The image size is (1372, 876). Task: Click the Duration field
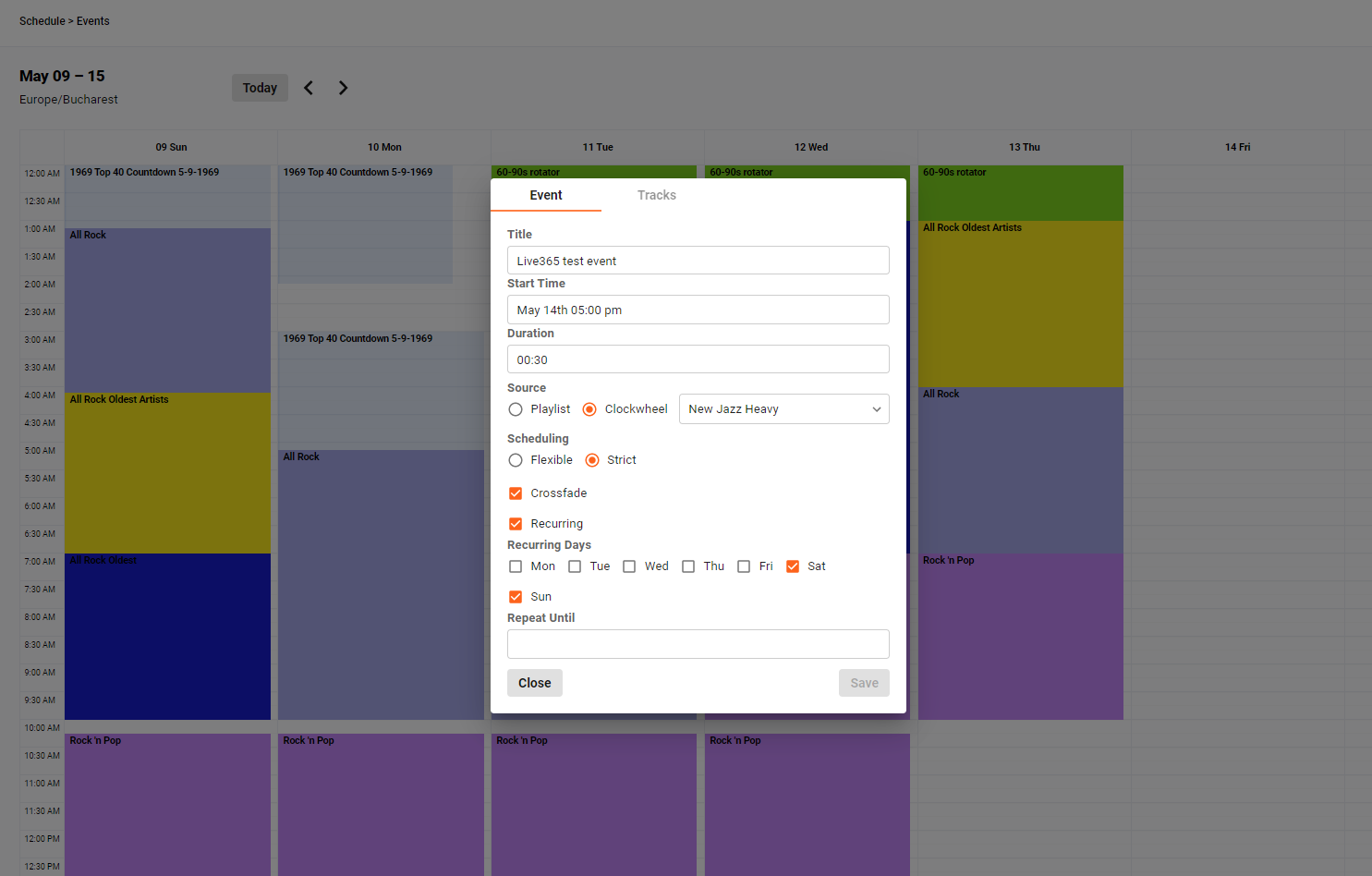pos(698,359)
